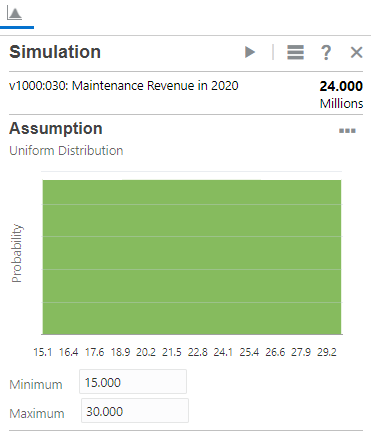Click the Minimum value field 15.000
Viewport: 371px width, 432px height.
point(133,382)
